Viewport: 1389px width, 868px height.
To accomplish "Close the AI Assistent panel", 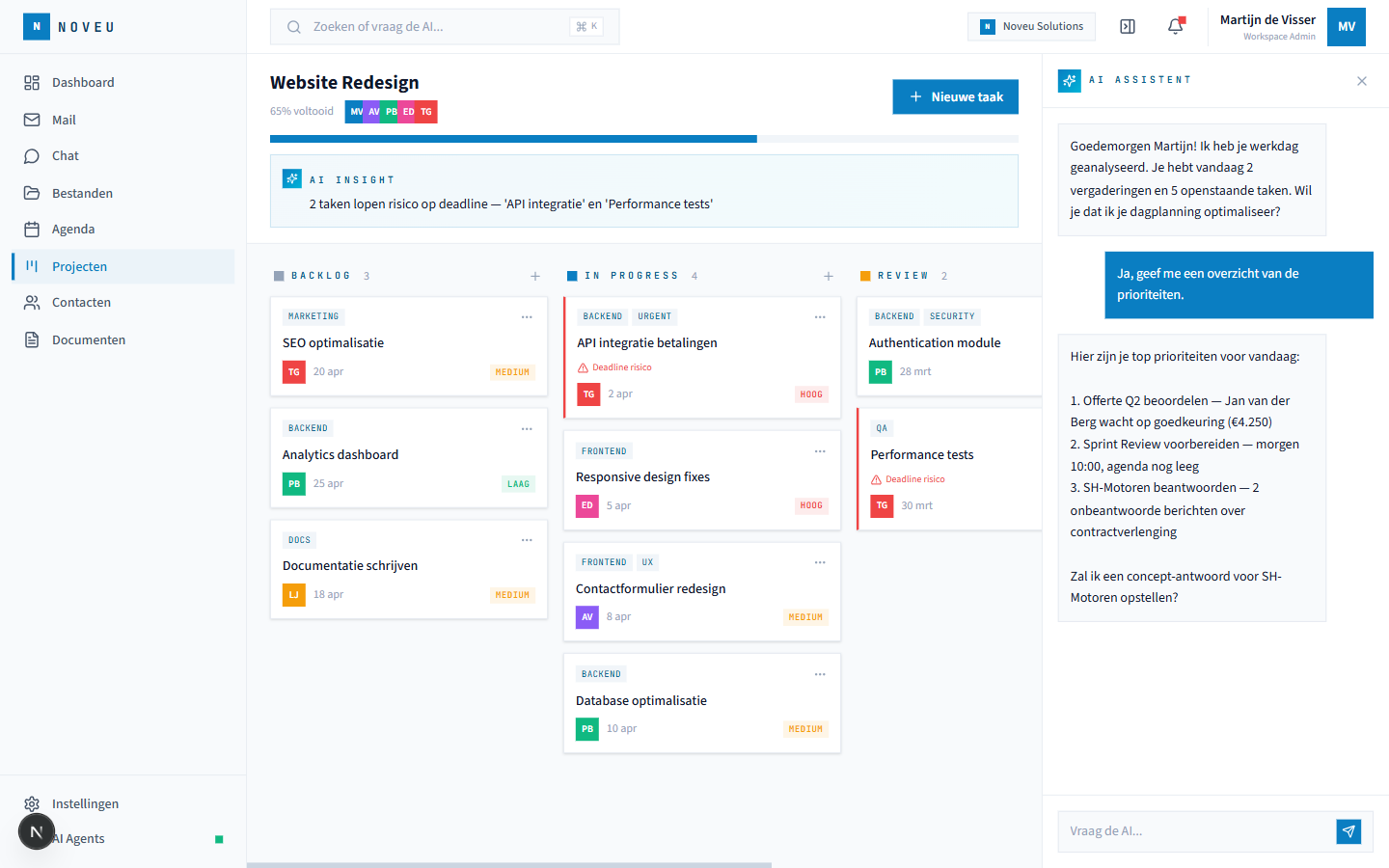I will coord(1362,81).
